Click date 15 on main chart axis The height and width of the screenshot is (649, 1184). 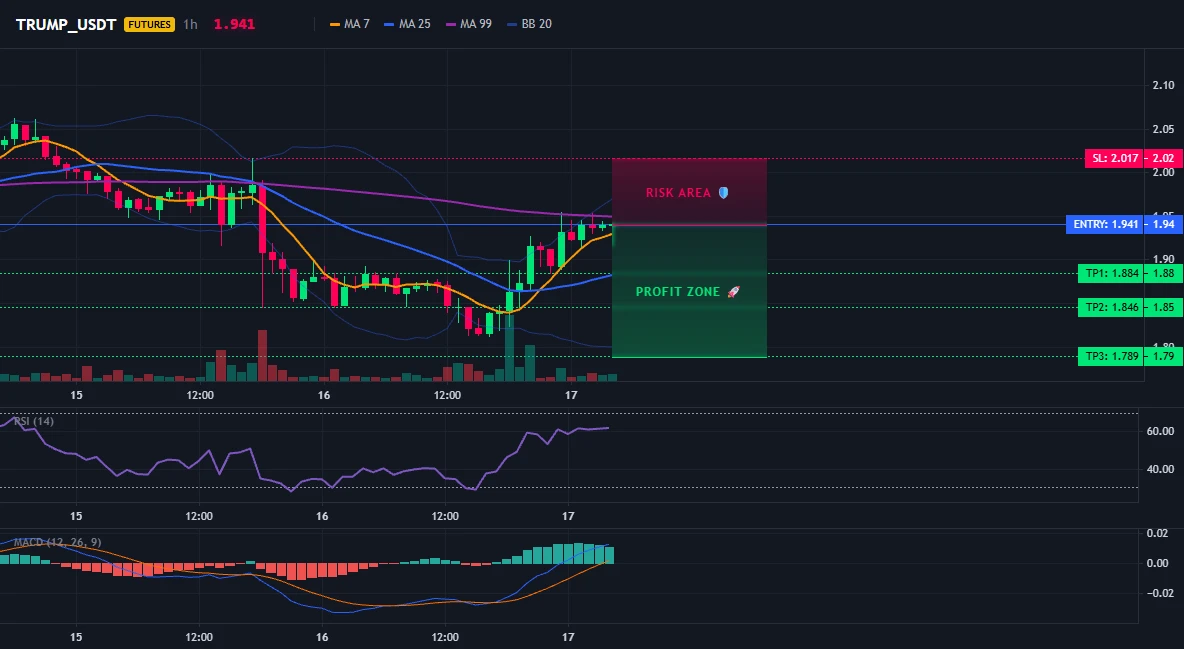pos(76,395)
